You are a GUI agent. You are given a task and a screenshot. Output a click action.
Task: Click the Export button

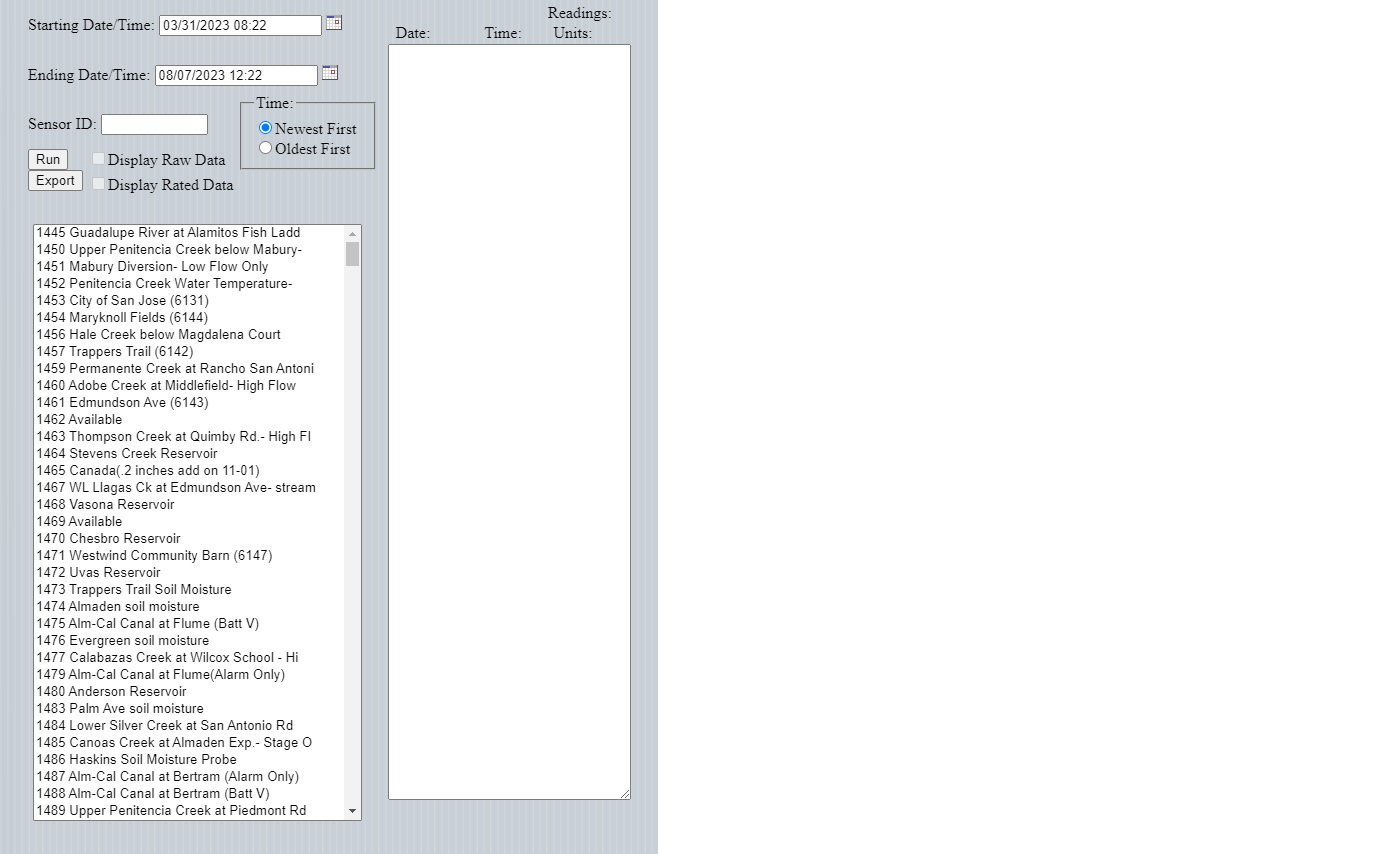point(55,181)
